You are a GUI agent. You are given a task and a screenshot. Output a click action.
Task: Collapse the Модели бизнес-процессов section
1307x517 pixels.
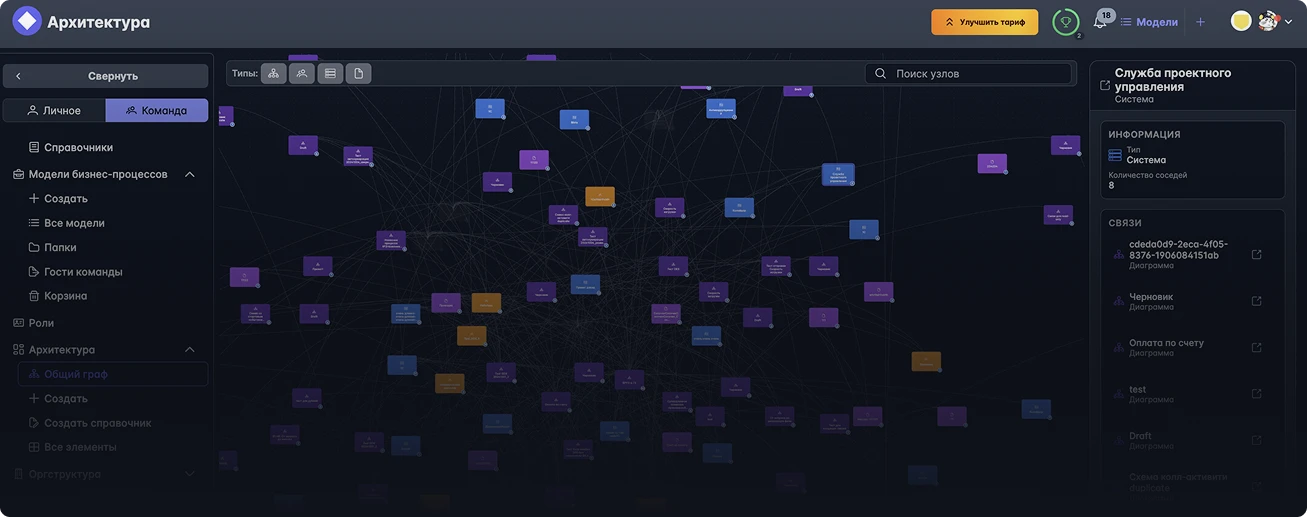pyautogui.click(x=190, y=174)
